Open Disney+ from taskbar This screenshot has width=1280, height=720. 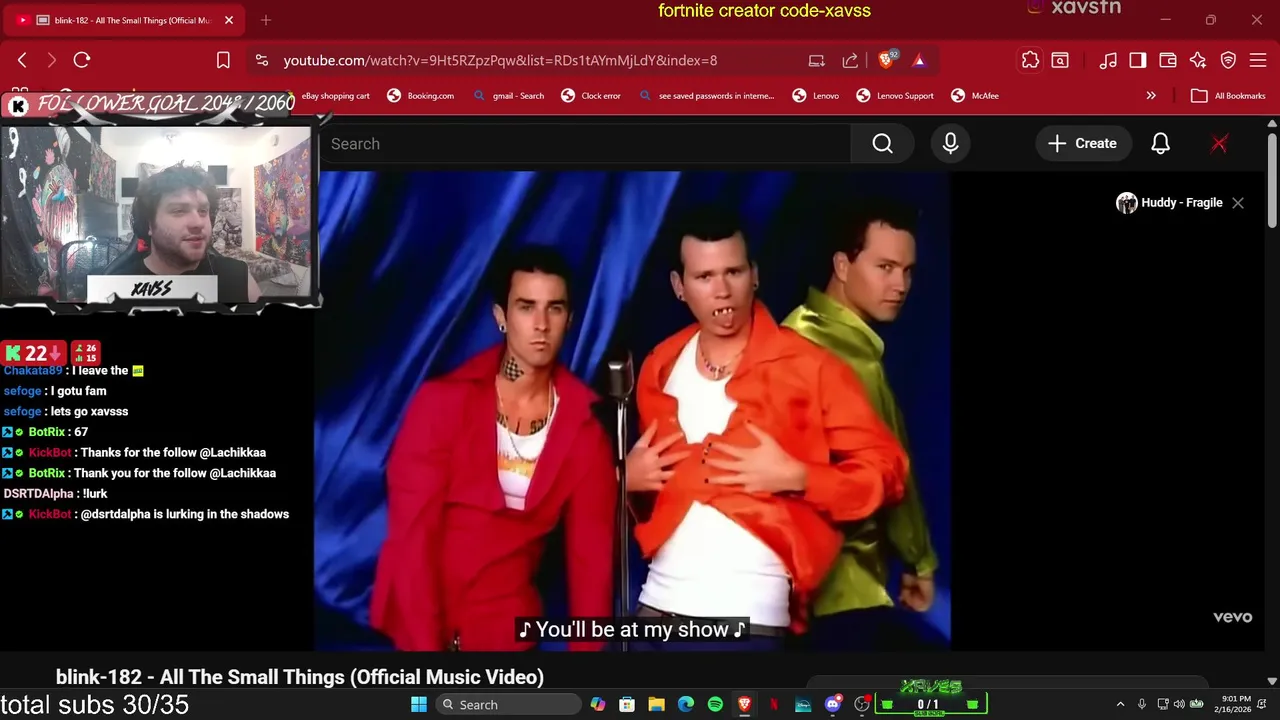point(803,705)
